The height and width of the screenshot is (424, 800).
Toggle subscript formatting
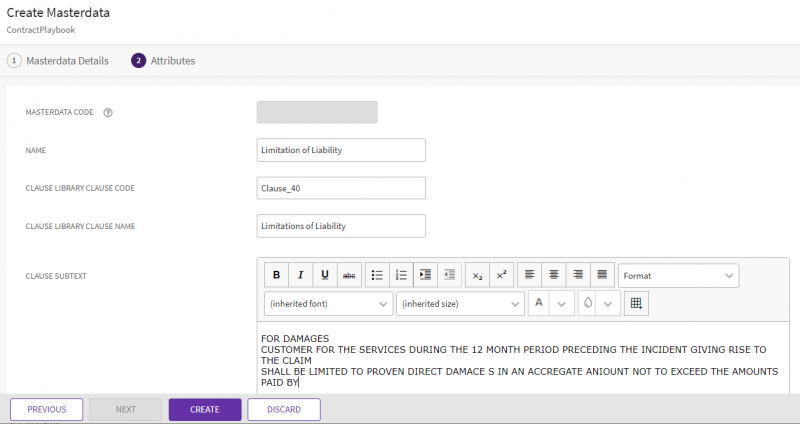tap(478, 275)
